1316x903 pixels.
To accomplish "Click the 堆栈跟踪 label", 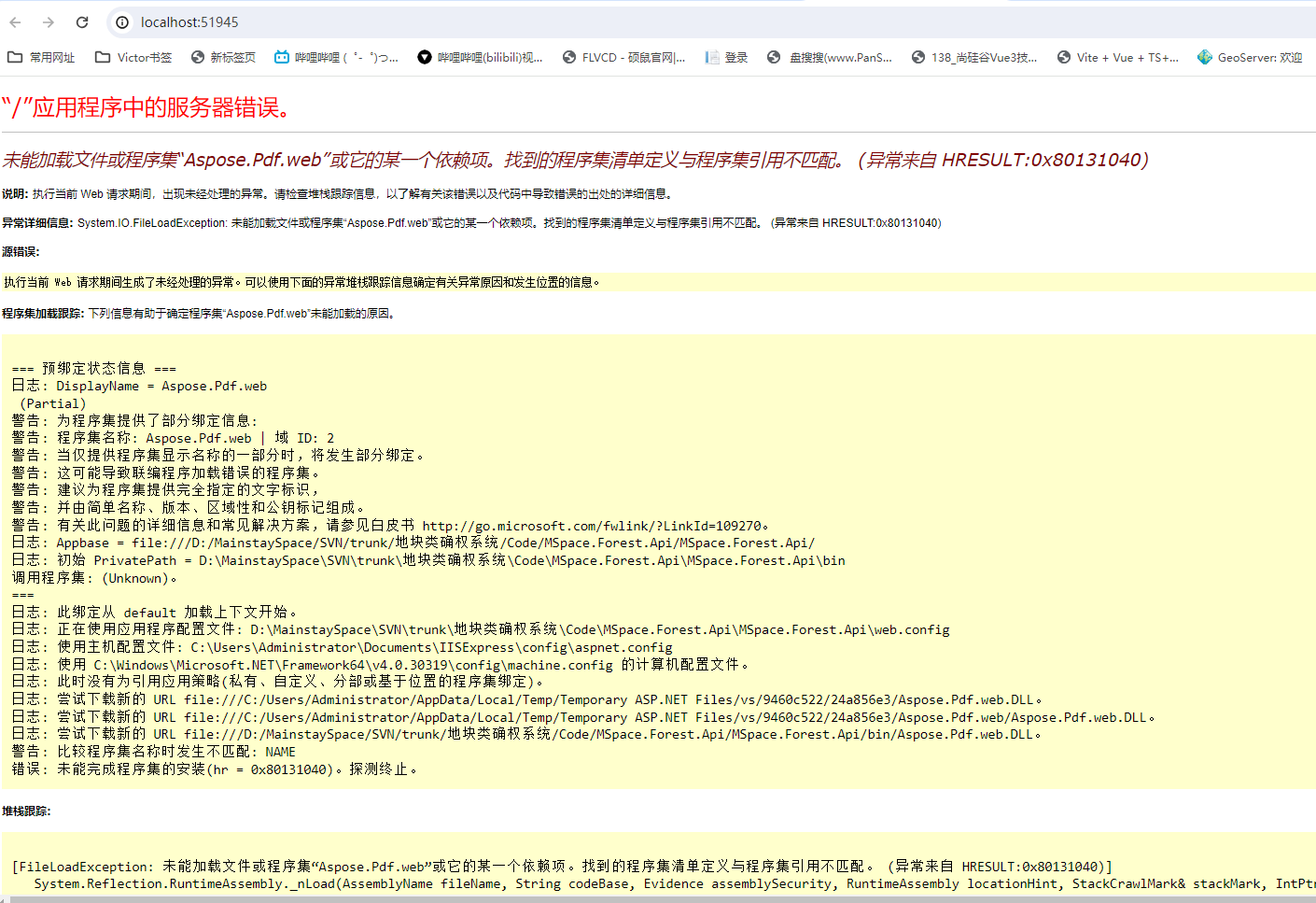I will [x=26, y=811].
